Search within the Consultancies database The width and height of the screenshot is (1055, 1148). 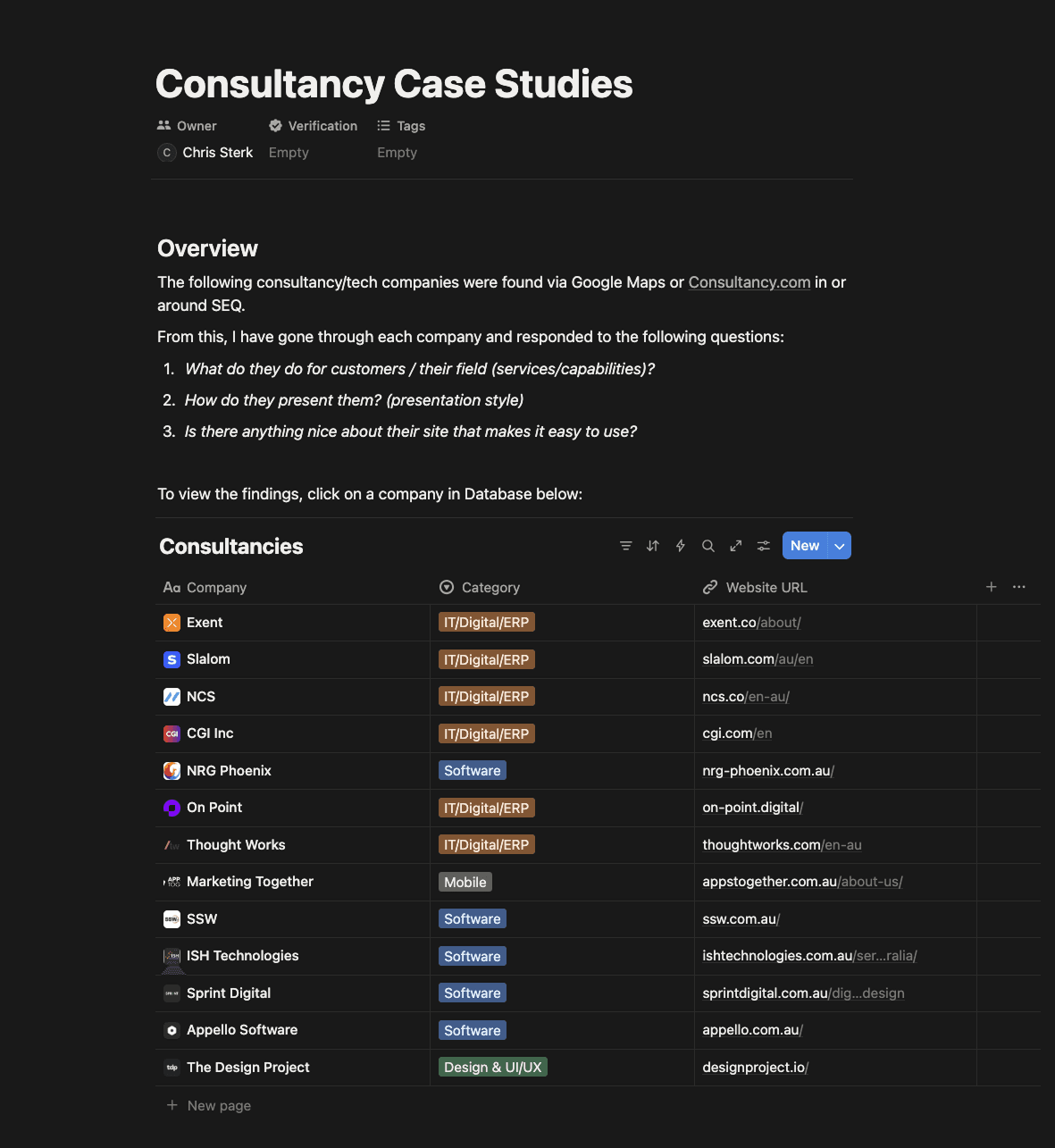pyautogui.click(x=708, y=545)
